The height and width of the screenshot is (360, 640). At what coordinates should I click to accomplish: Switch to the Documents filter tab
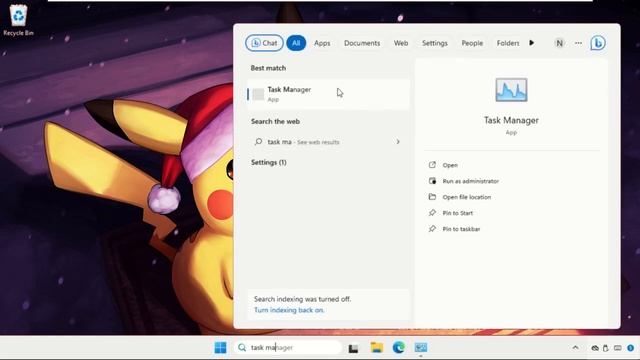362,43
